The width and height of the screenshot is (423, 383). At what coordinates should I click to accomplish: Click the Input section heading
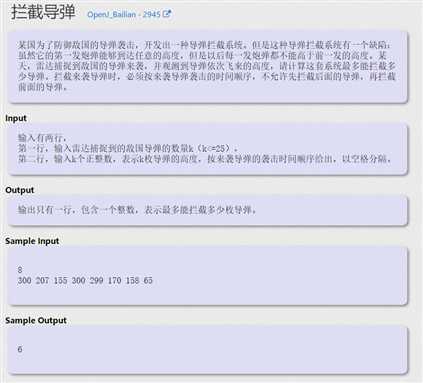click(x=16, y=118)
